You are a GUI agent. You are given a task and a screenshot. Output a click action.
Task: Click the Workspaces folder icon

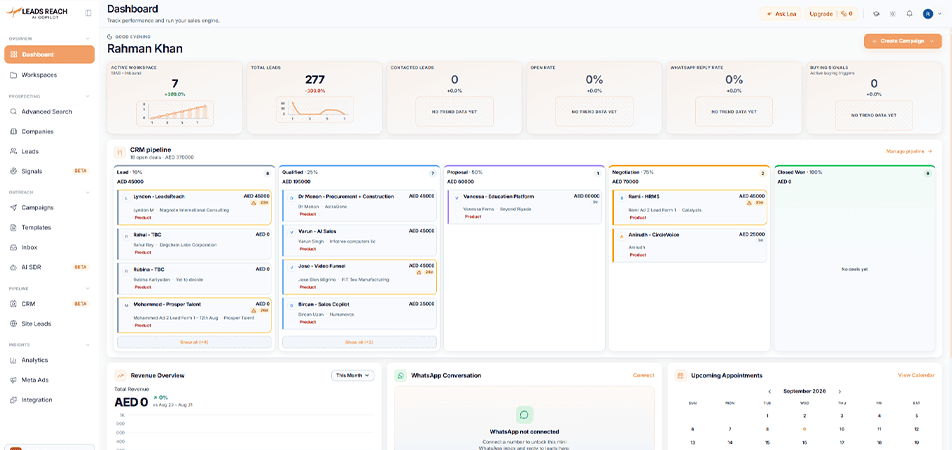(x=14, y=75)
